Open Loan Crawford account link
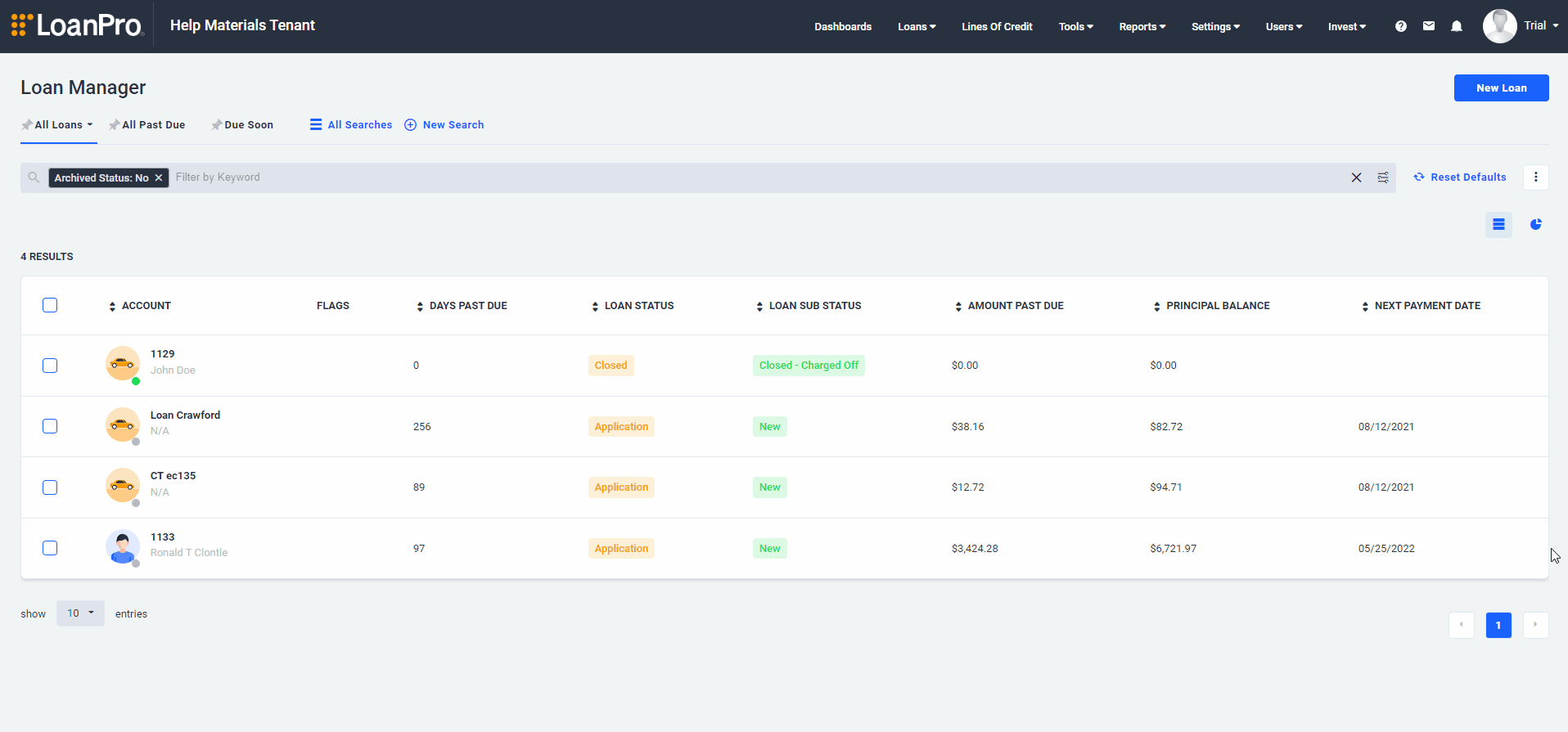The height and width of the screenshot is (732, 1568). 185,415
